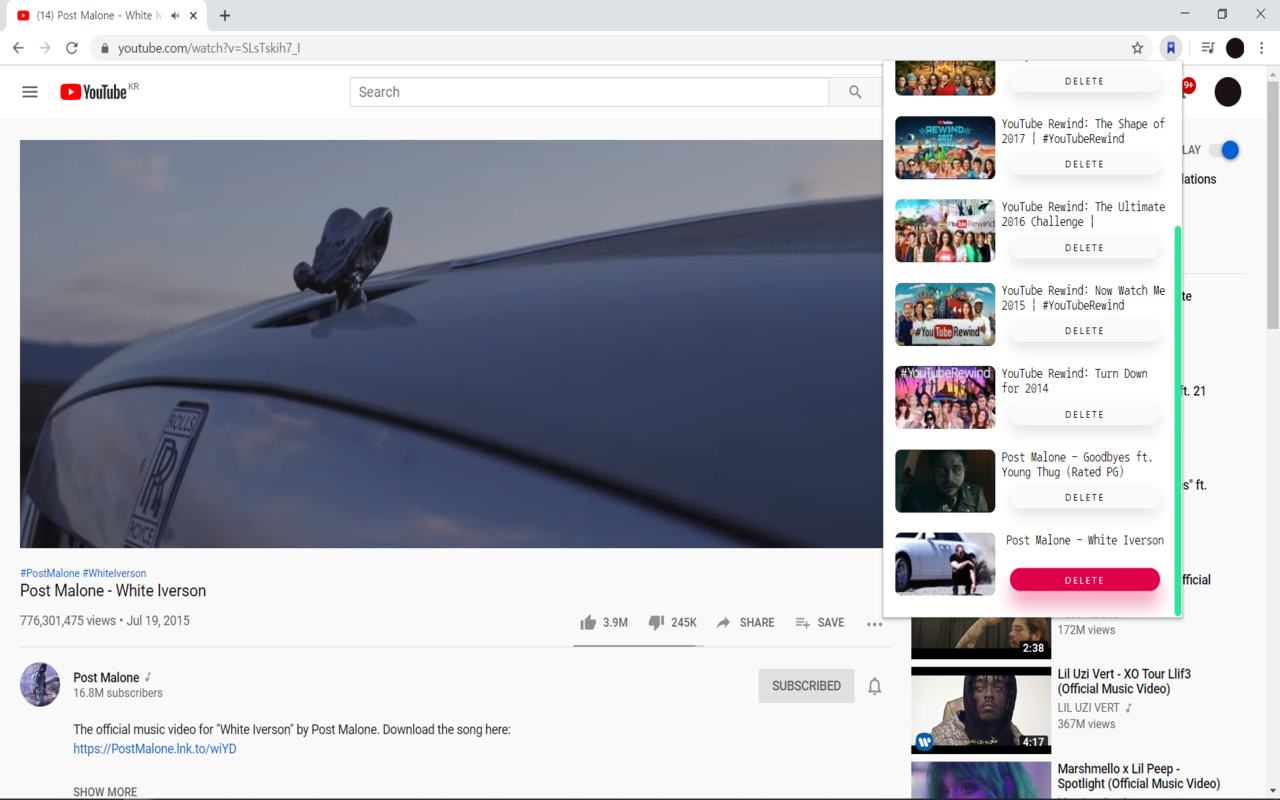The height and width of the screenshot is (800, 1280).
Task: Click the browser back arrow
Action: (18, 47)
